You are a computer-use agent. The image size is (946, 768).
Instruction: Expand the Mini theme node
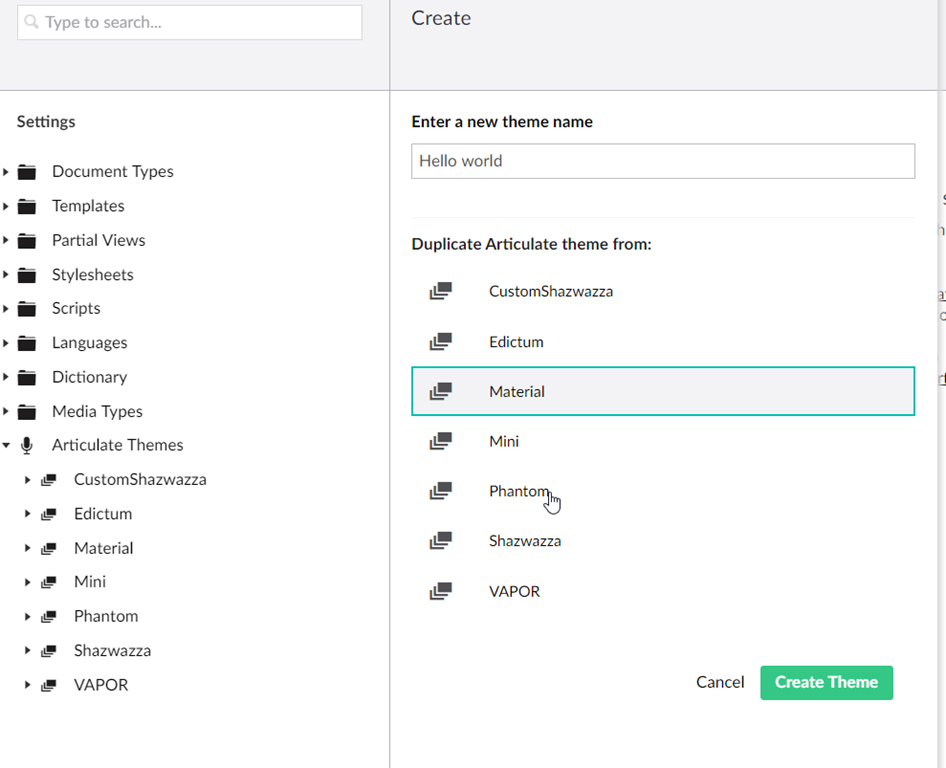tap(27, 583)
